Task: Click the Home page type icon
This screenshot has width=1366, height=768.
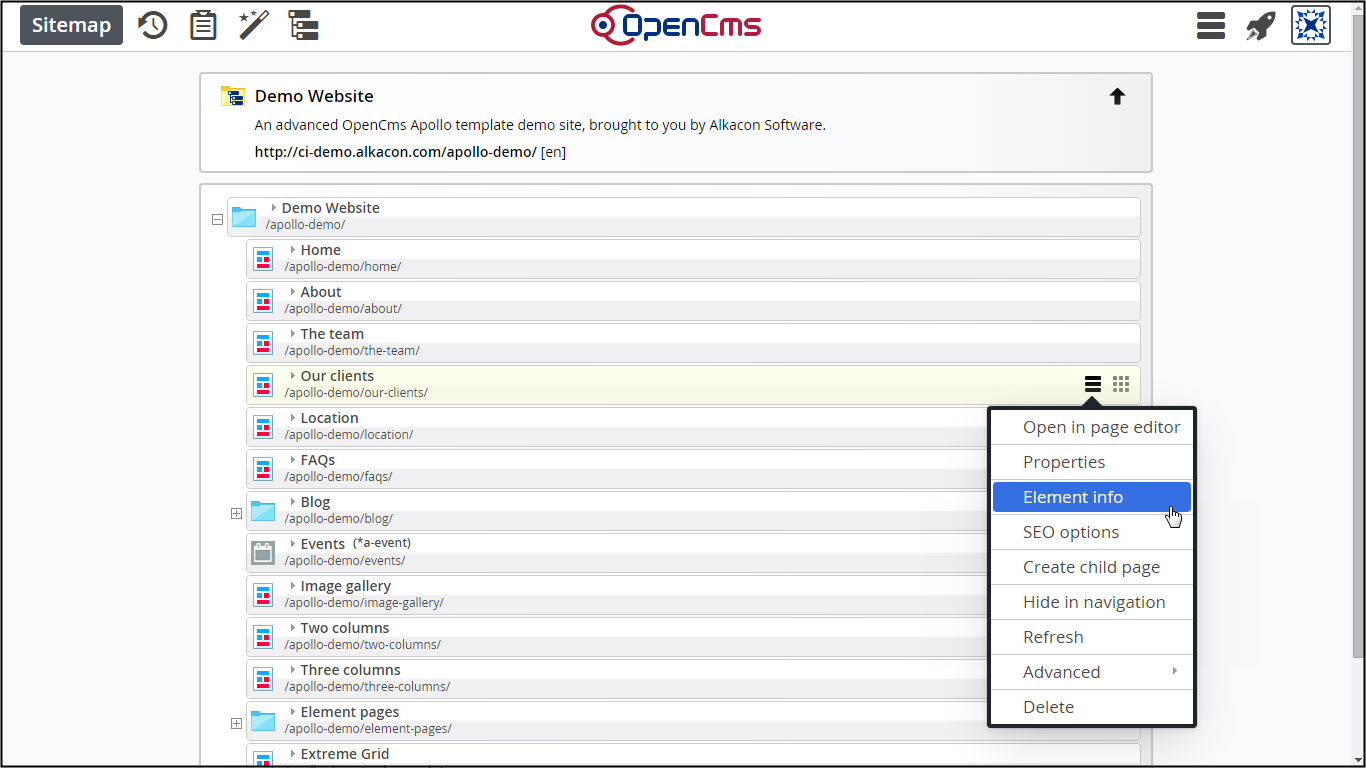Action: [x=263, y=259]
